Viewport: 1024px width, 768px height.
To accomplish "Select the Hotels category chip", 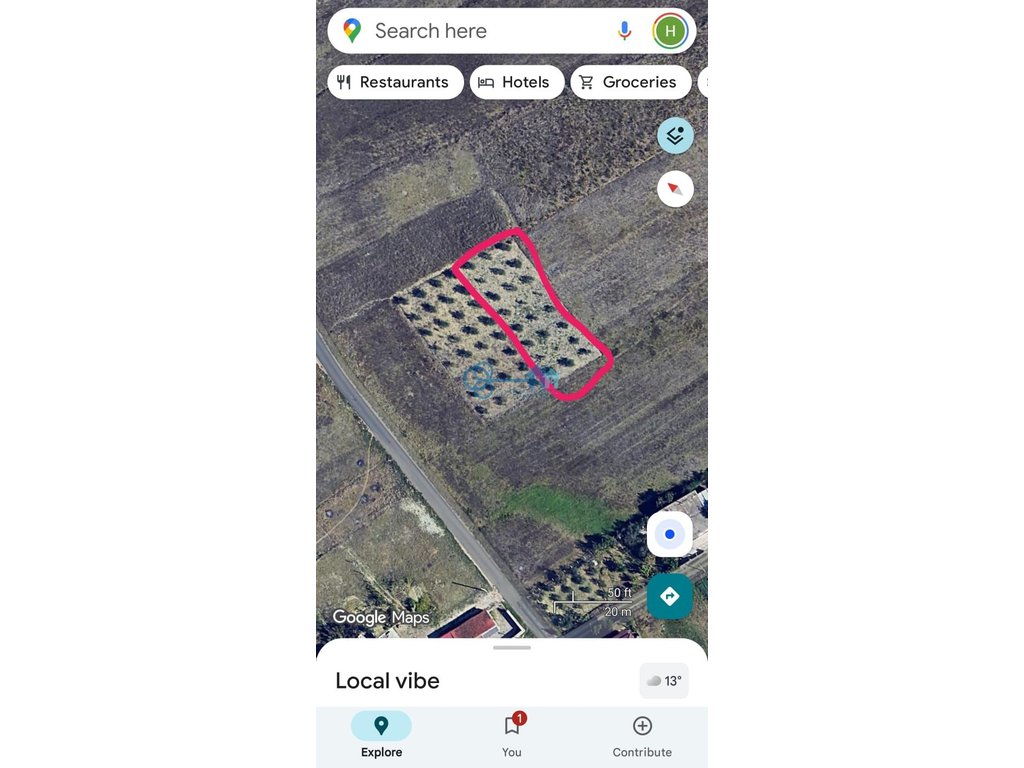I will pos(517,82).
